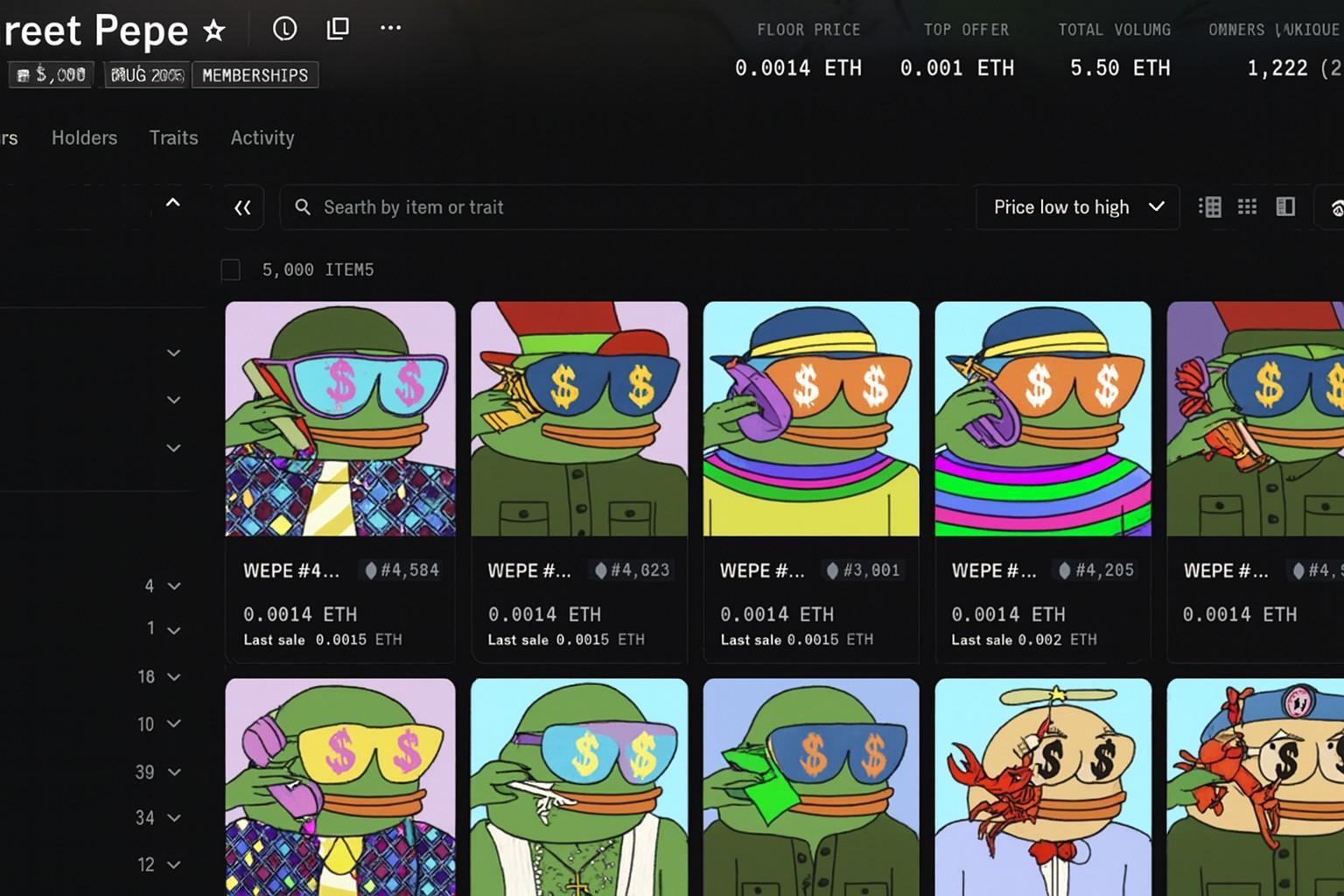This screenshot has height=896, width=1344.
Task: Click the 0.0014 ETH price on card #4,205
Action: coord(1009,614)
